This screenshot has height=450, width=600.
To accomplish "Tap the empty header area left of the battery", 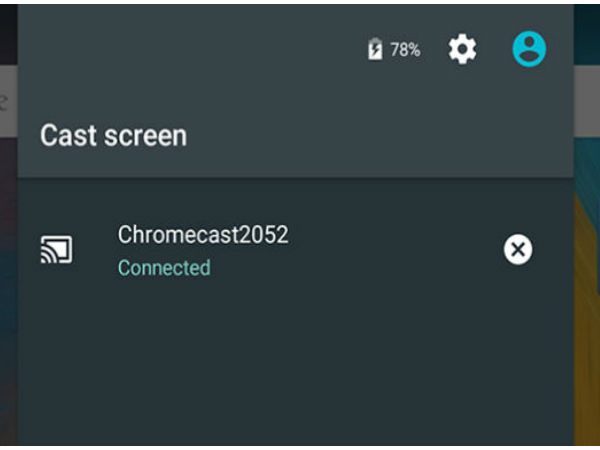I will pyautogui.click(x=191, y=50).
